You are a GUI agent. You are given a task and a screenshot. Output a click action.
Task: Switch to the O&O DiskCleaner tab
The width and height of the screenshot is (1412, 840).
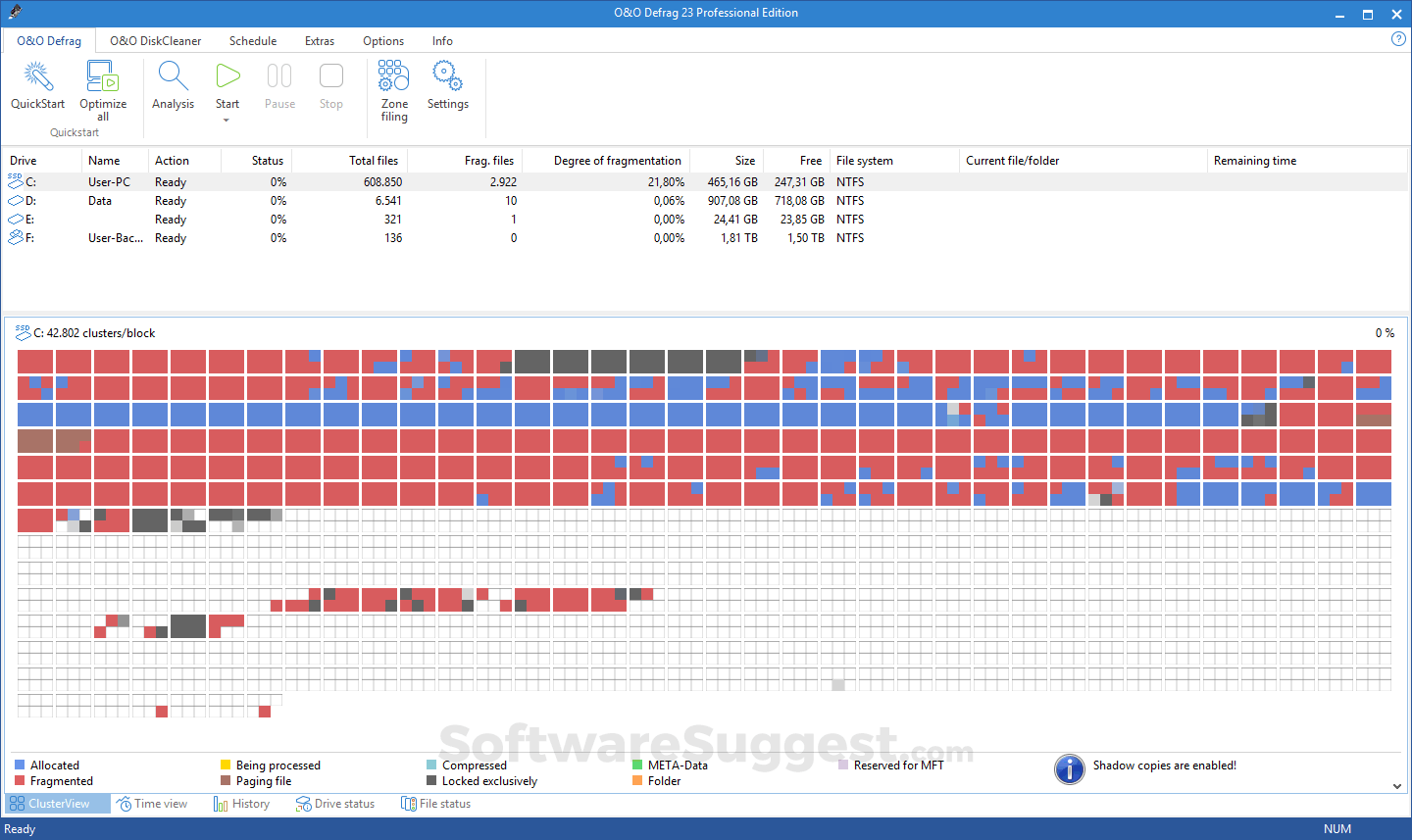(x=155, y=41)
